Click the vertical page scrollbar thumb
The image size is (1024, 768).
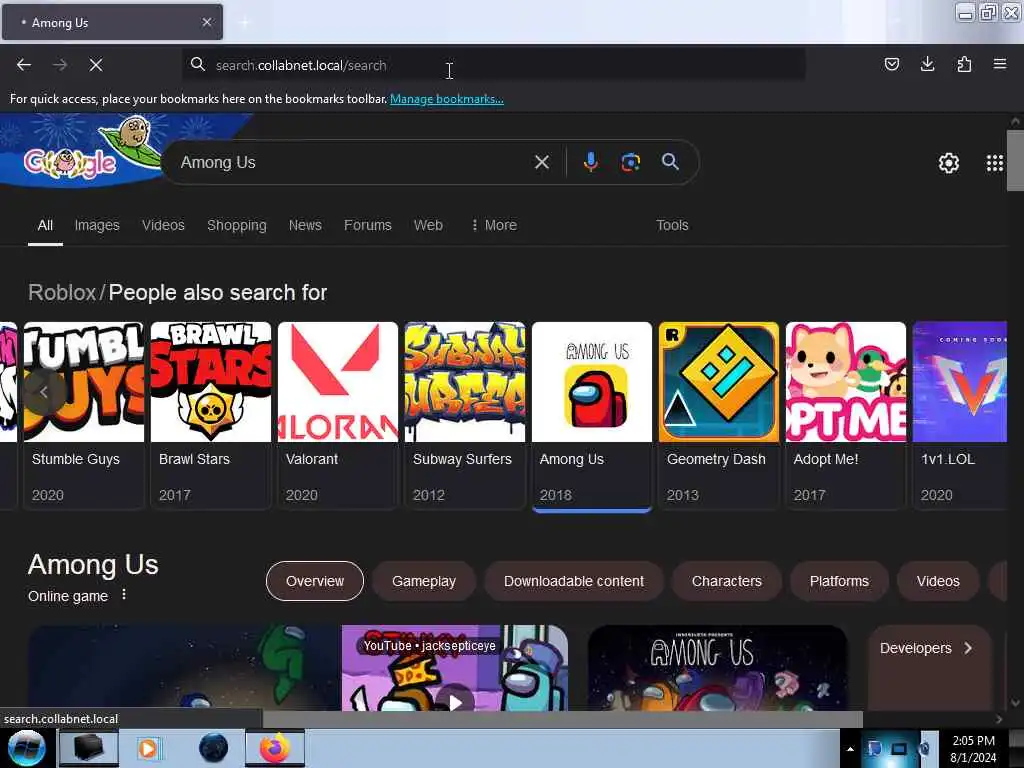point(1015,160)
